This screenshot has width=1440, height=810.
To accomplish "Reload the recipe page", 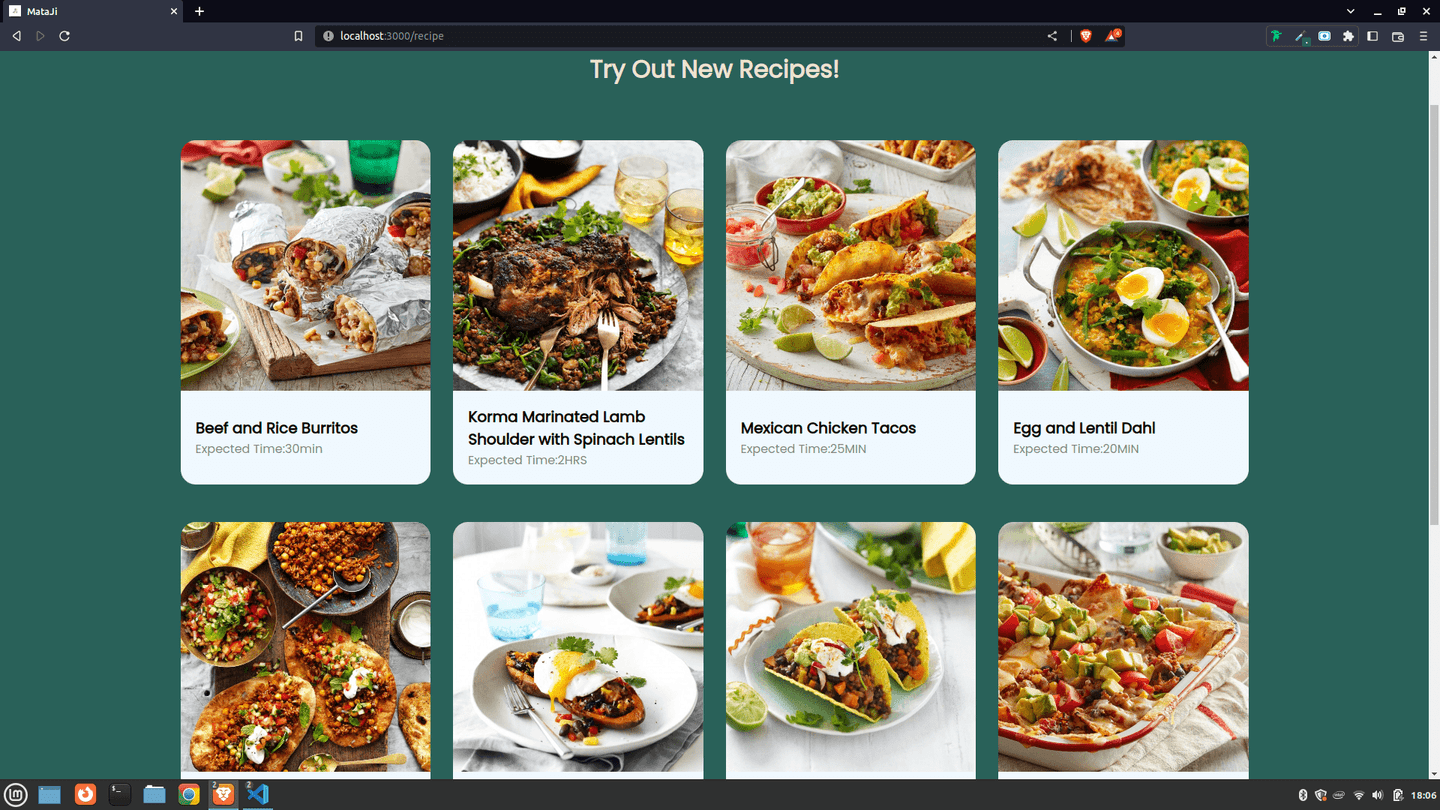I will click(64, 36).
